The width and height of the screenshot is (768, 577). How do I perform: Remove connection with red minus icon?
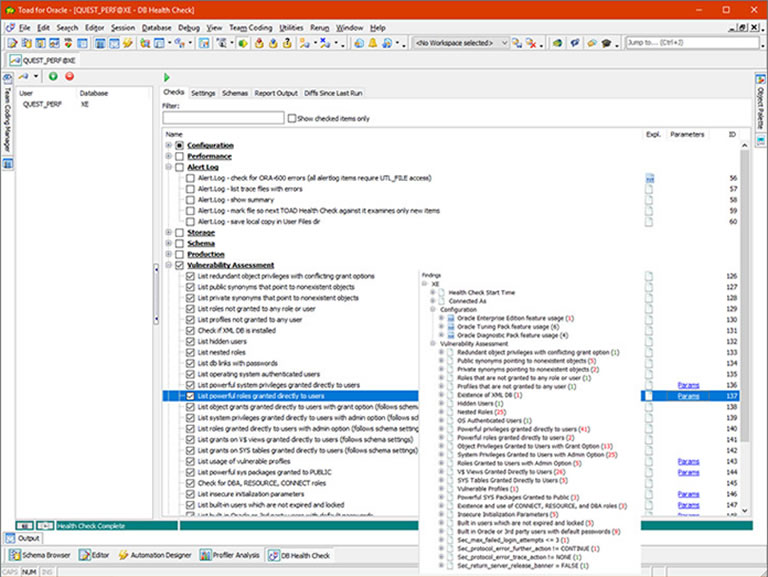pyautogui.click(x=70, y=76)
